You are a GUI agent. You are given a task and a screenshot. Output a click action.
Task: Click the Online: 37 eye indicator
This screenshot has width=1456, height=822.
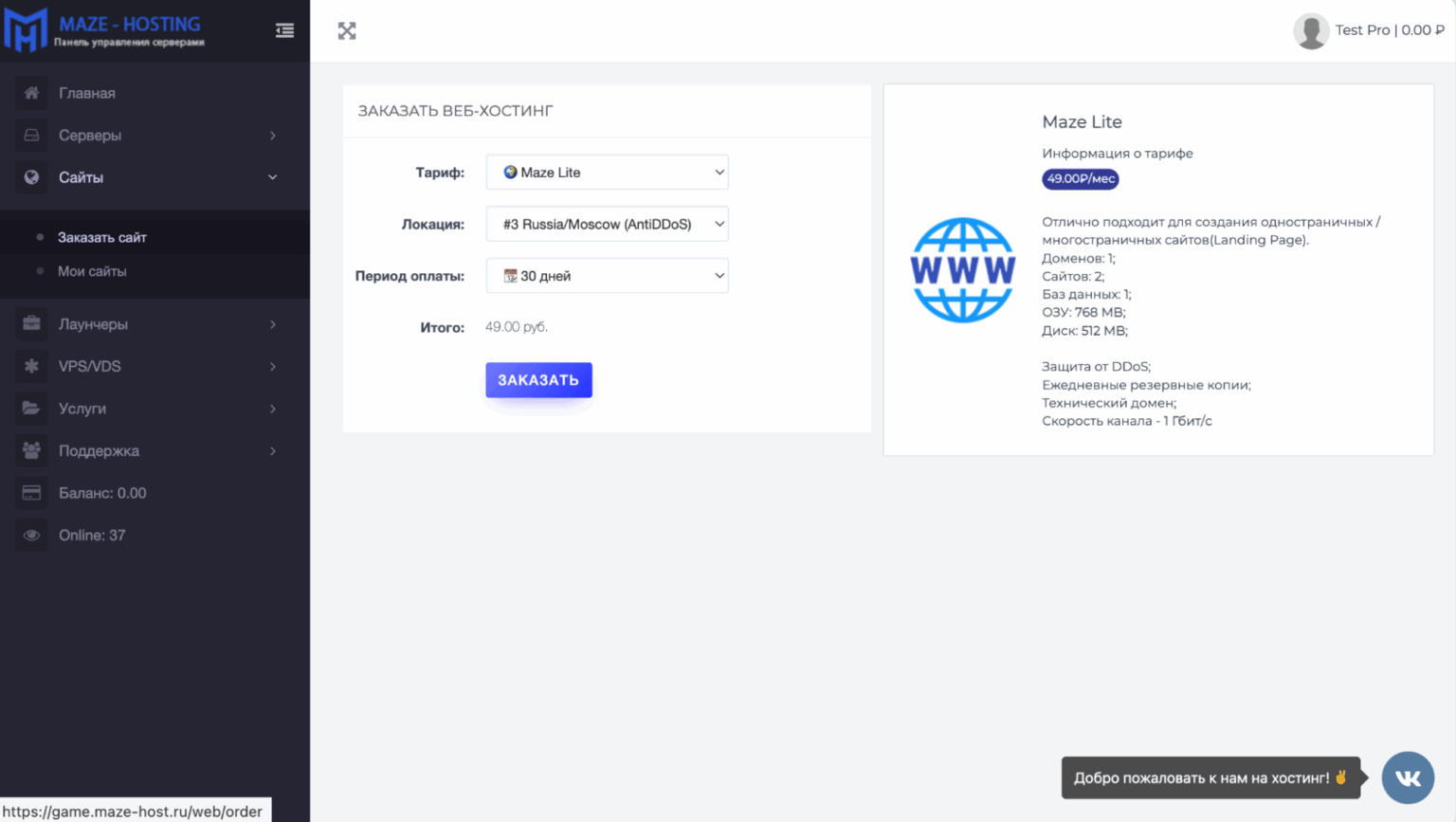(x=31, y=535)
